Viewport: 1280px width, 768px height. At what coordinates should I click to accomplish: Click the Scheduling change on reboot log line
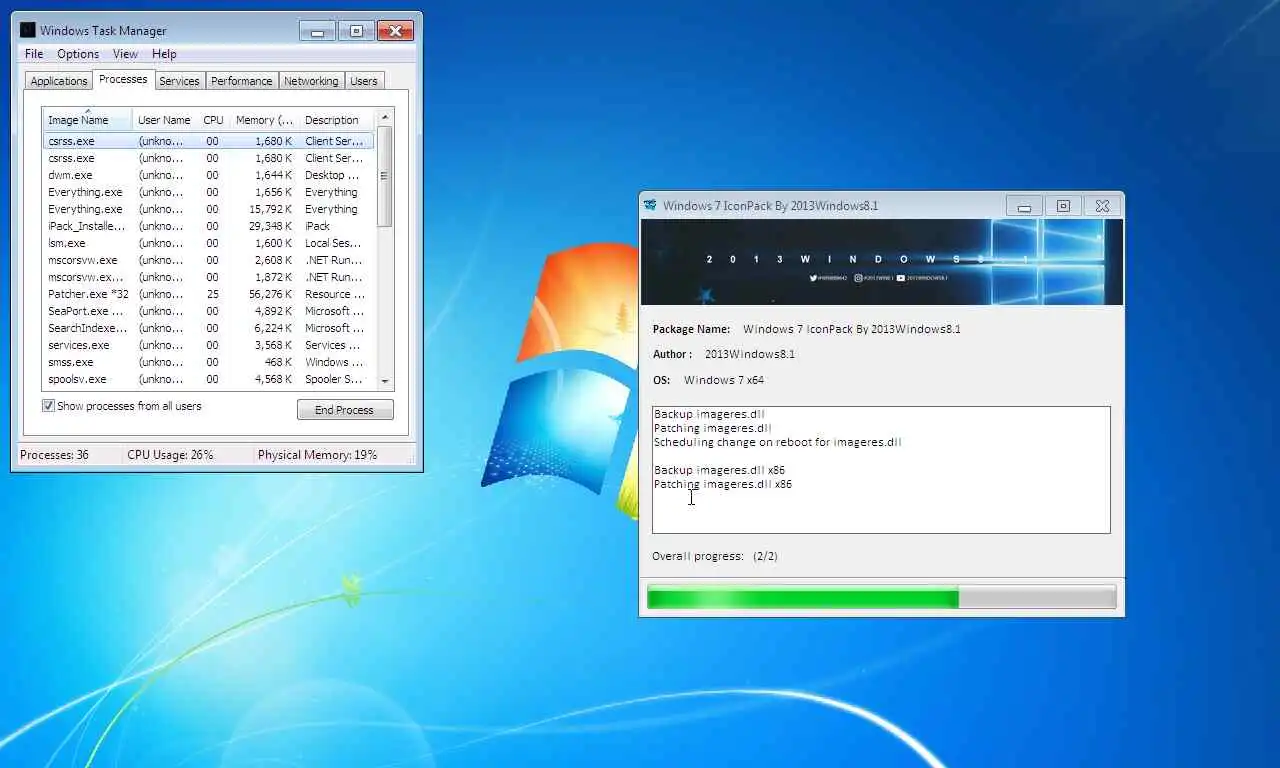tap(777, 442)
